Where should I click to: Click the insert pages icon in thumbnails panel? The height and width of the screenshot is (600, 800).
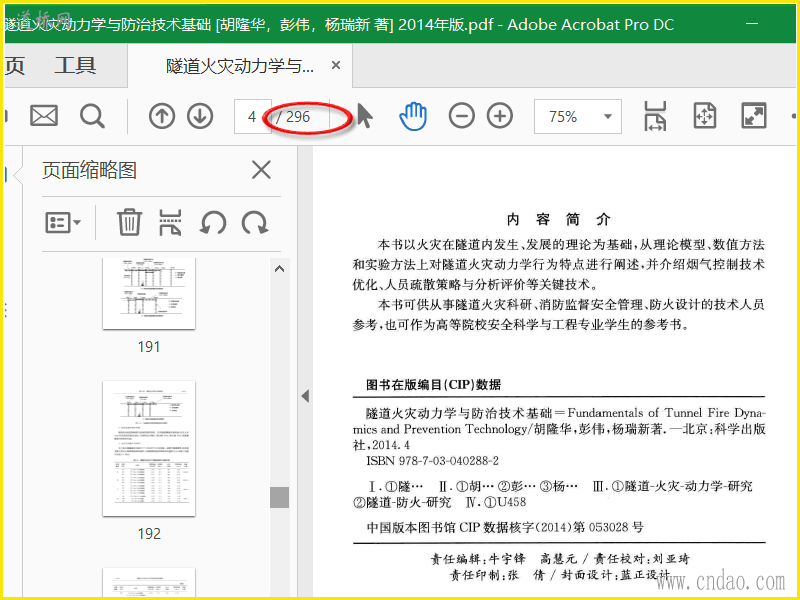coord(170,222)
